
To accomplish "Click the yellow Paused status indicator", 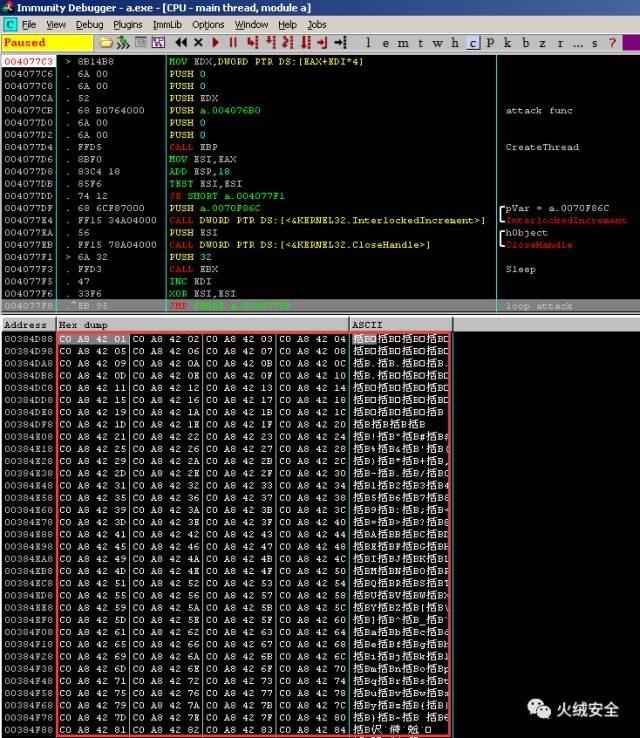I will pyautogui.click(x=47, y=43).
